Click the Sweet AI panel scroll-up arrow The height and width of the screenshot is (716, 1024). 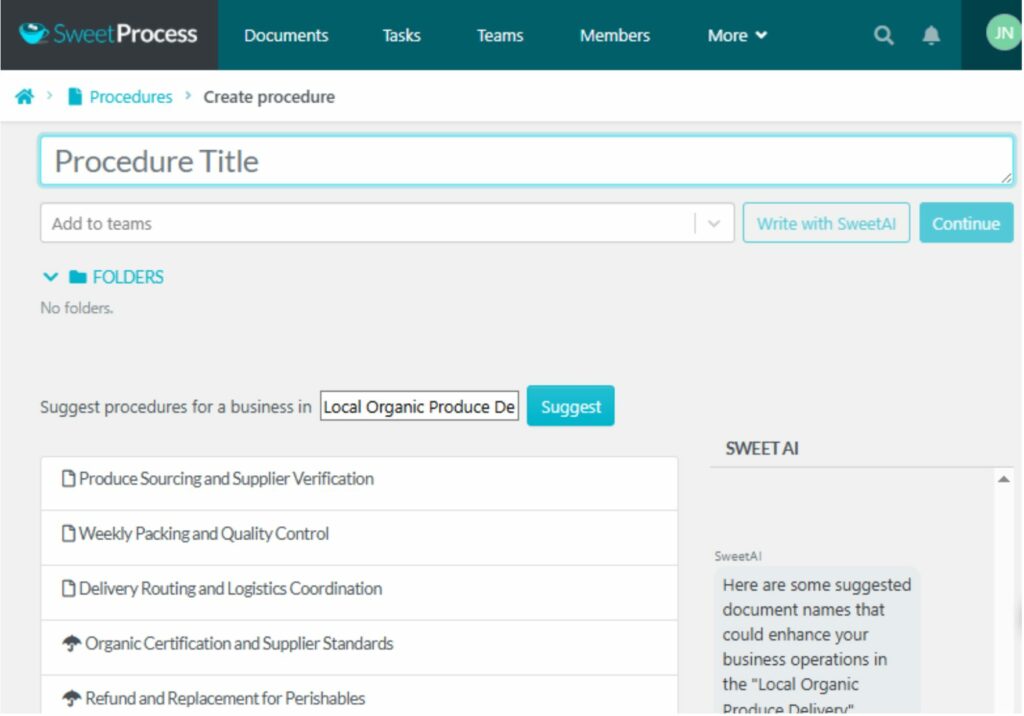tap(1004, 479)
